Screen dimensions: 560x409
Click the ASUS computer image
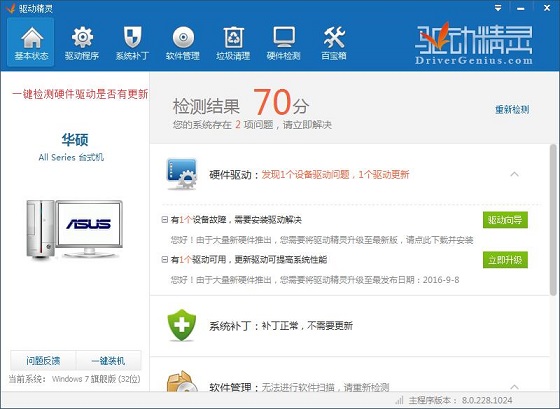(75, 229)
